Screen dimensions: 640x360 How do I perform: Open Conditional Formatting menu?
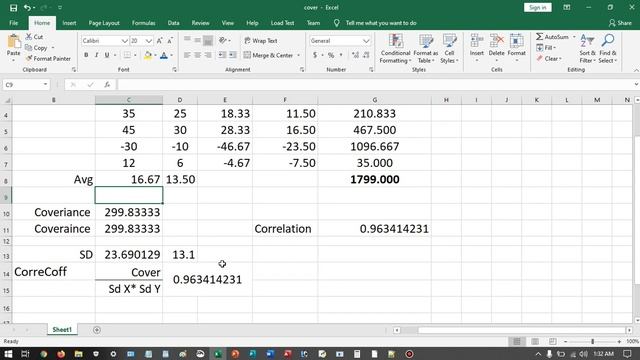click(x=395, y=49)
